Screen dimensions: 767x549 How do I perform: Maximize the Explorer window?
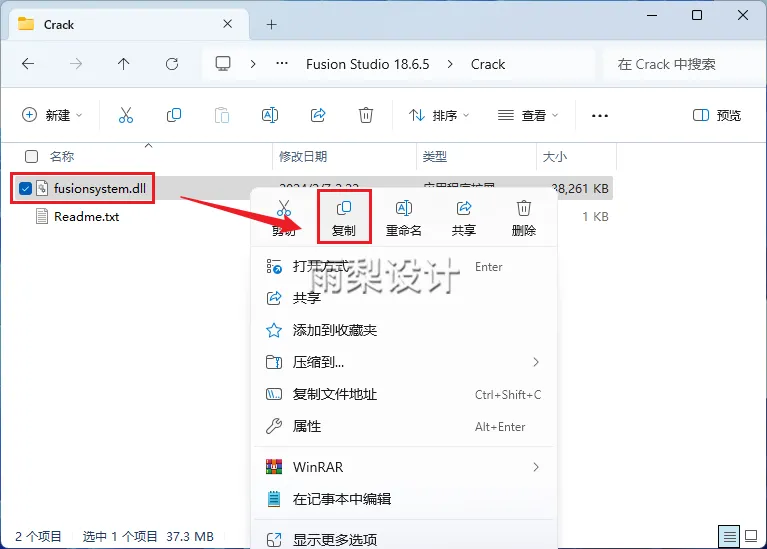point(697,15)
